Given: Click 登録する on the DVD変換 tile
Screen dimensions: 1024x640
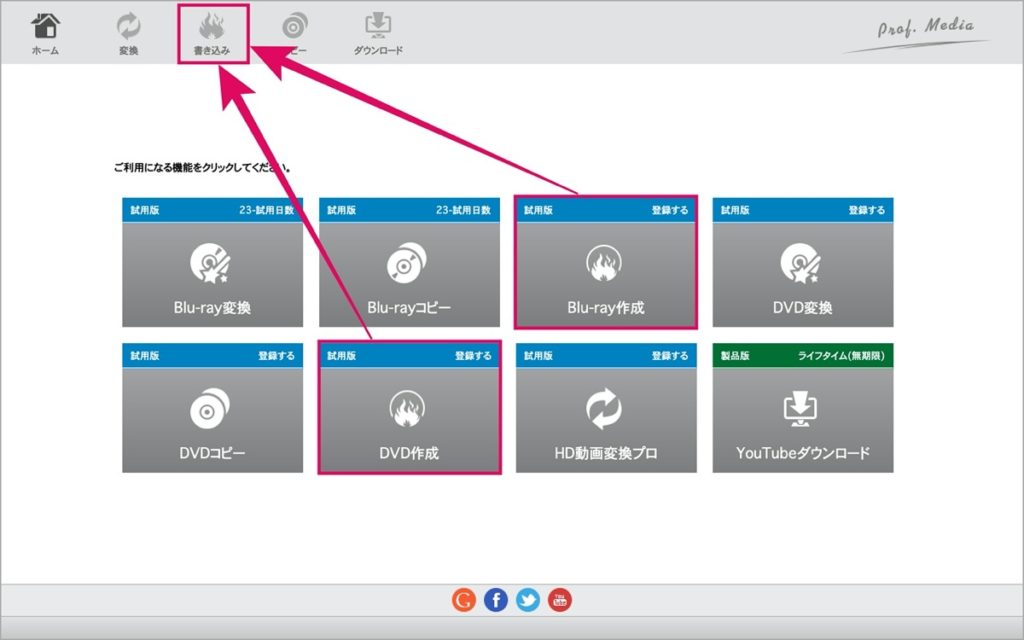Looking at the screenshot, I should point(867,210).
